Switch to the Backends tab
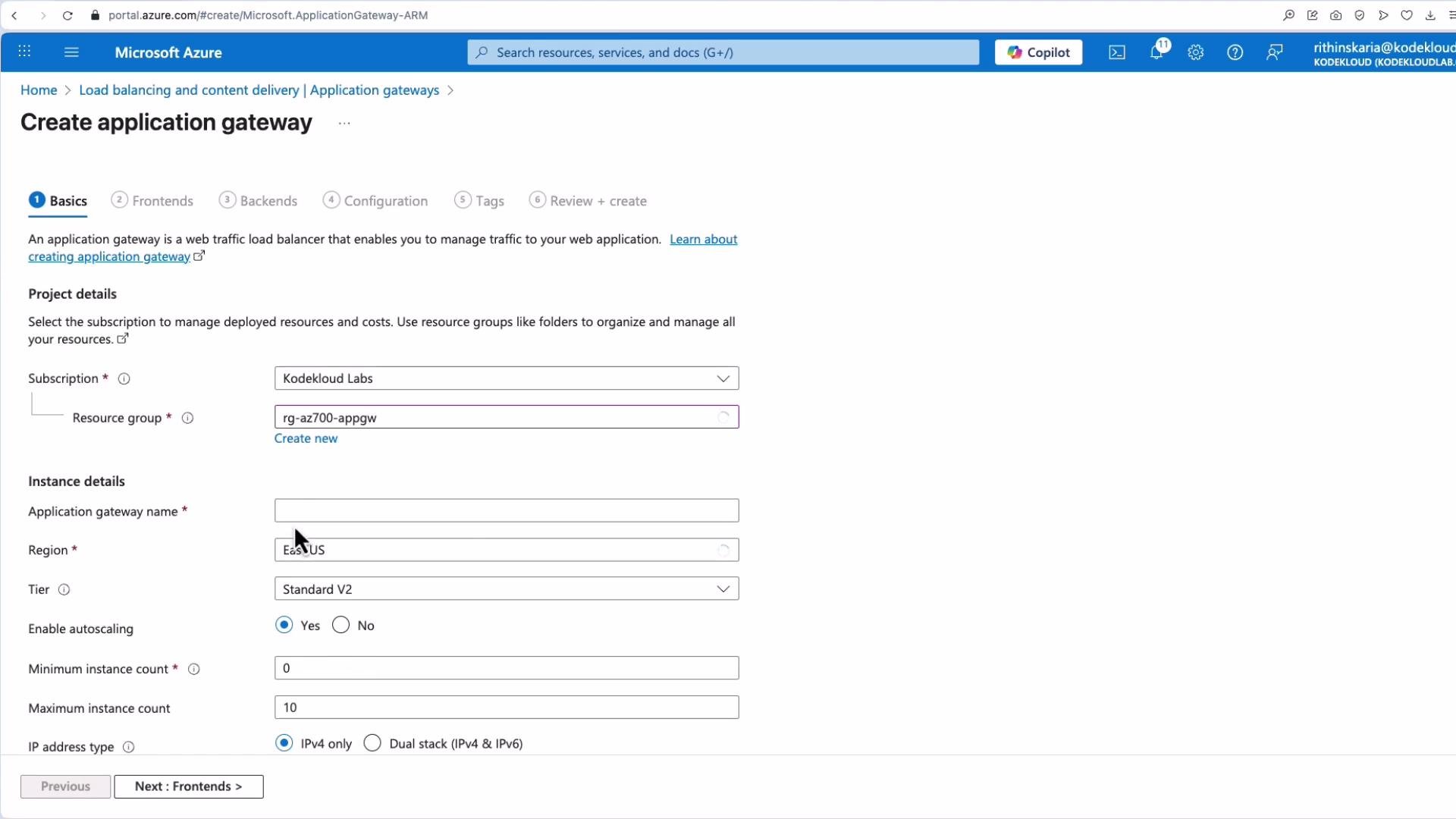Screen dimensions: 1456x819 click(x=259, y=201)
